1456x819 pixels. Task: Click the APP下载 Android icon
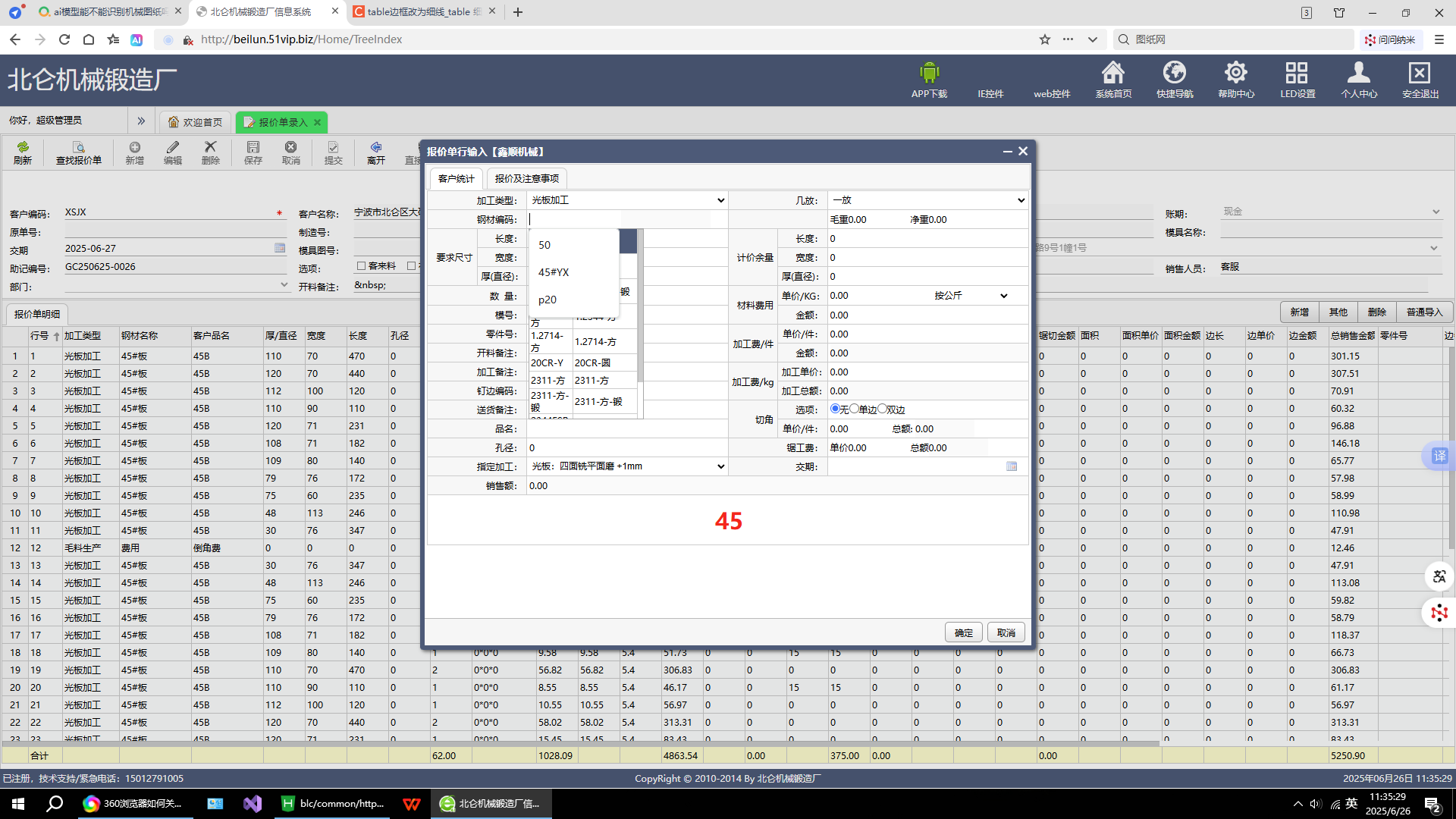click(929, 74)
